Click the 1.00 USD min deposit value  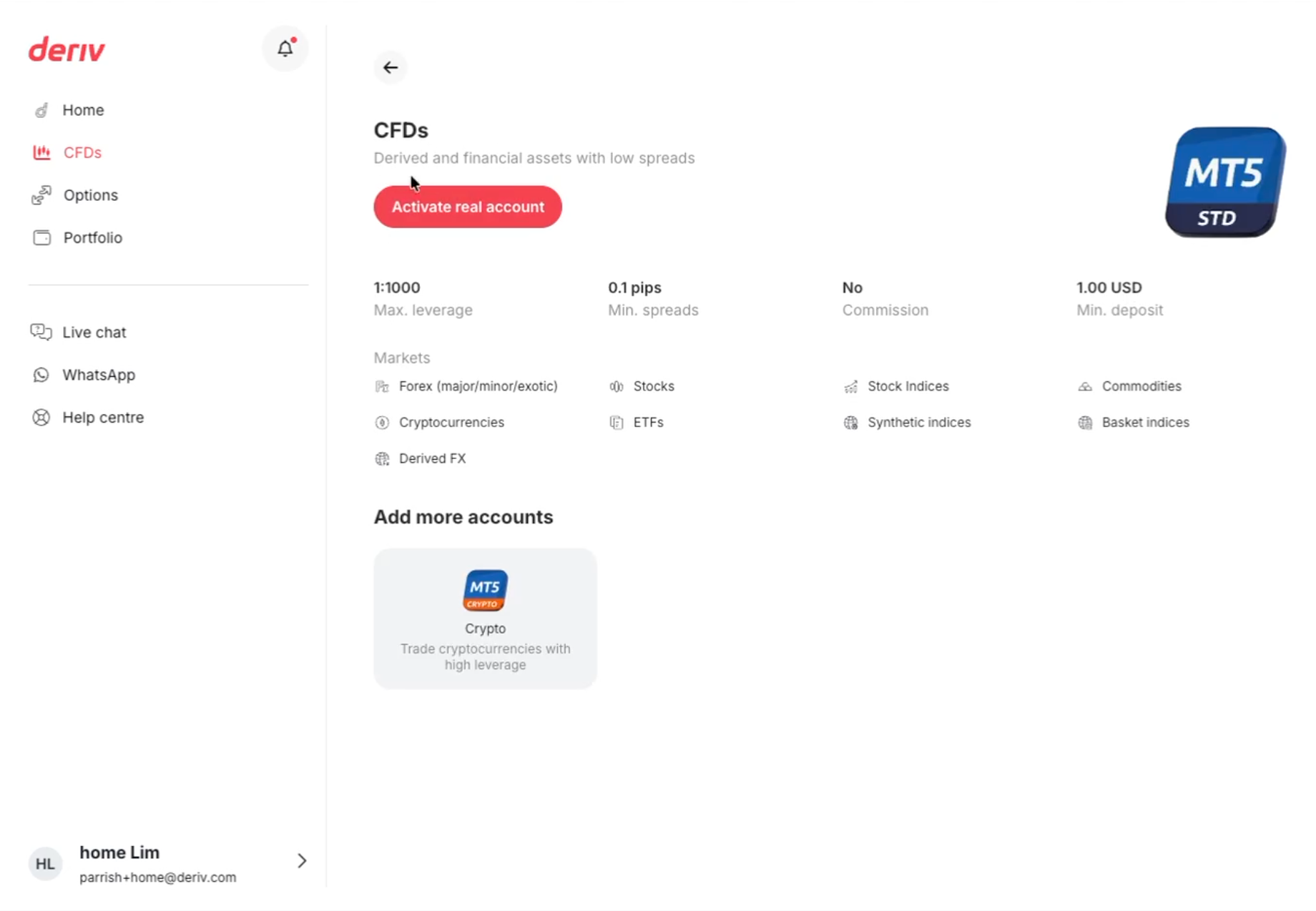pyautogui.click(x=1109, y=287)
